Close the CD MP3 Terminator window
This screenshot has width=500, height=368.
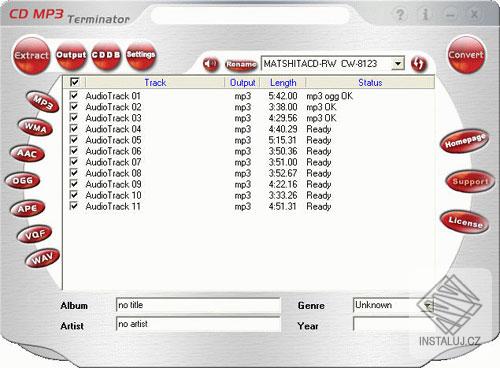(475, 15)
